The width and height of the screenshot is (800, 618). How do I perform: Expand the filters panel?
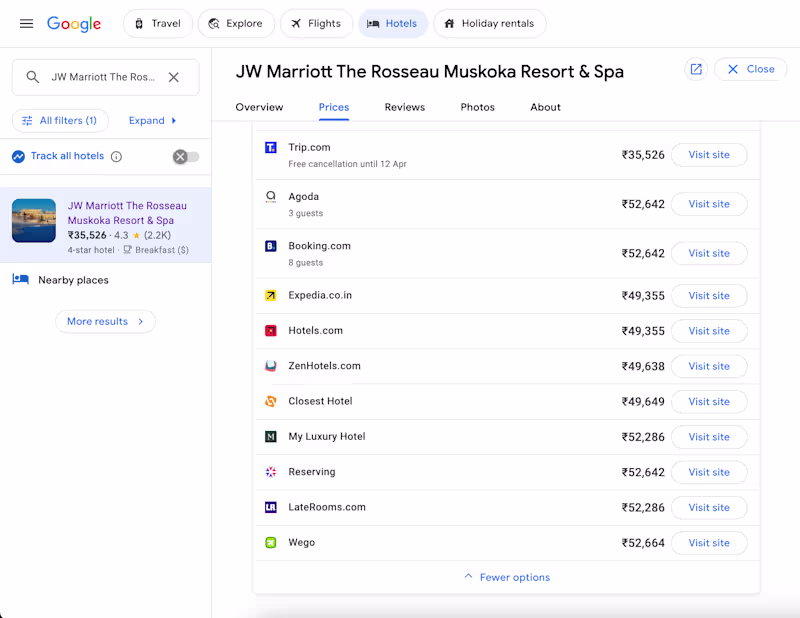click(147, 120)
